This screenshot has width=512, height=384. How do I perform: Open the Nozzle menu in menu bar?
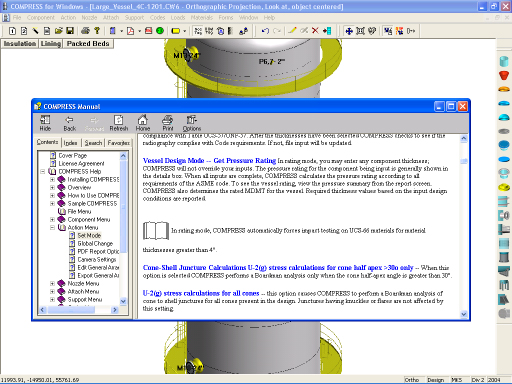[x=89, y=18]
